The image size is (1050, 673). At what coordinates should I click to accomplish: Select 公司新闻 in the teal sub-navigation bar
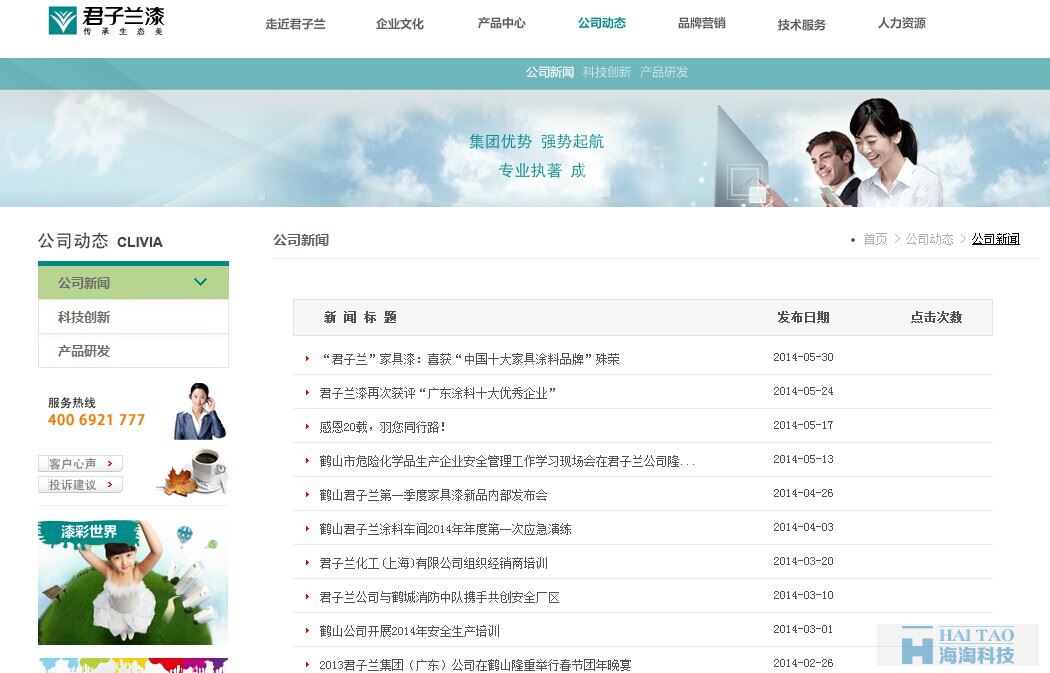(550, 72)
